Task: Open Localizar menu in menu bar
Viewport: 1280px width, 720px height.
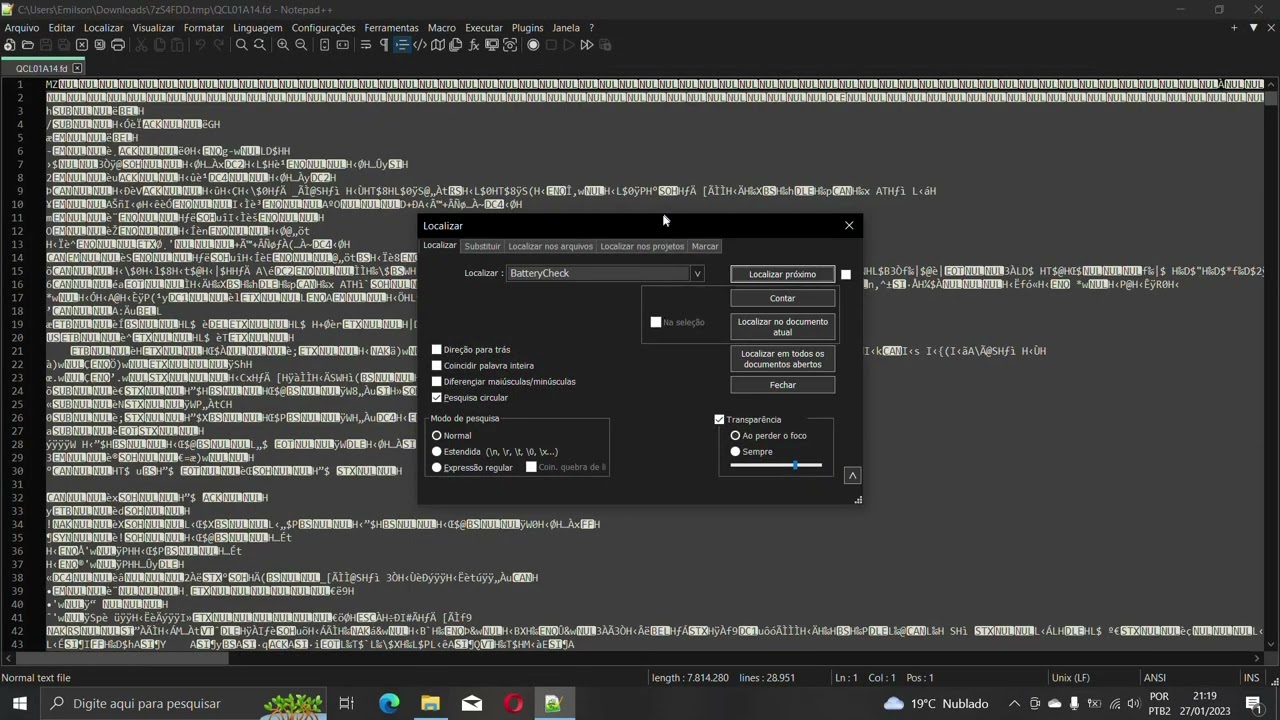Action: coord(103,28)
